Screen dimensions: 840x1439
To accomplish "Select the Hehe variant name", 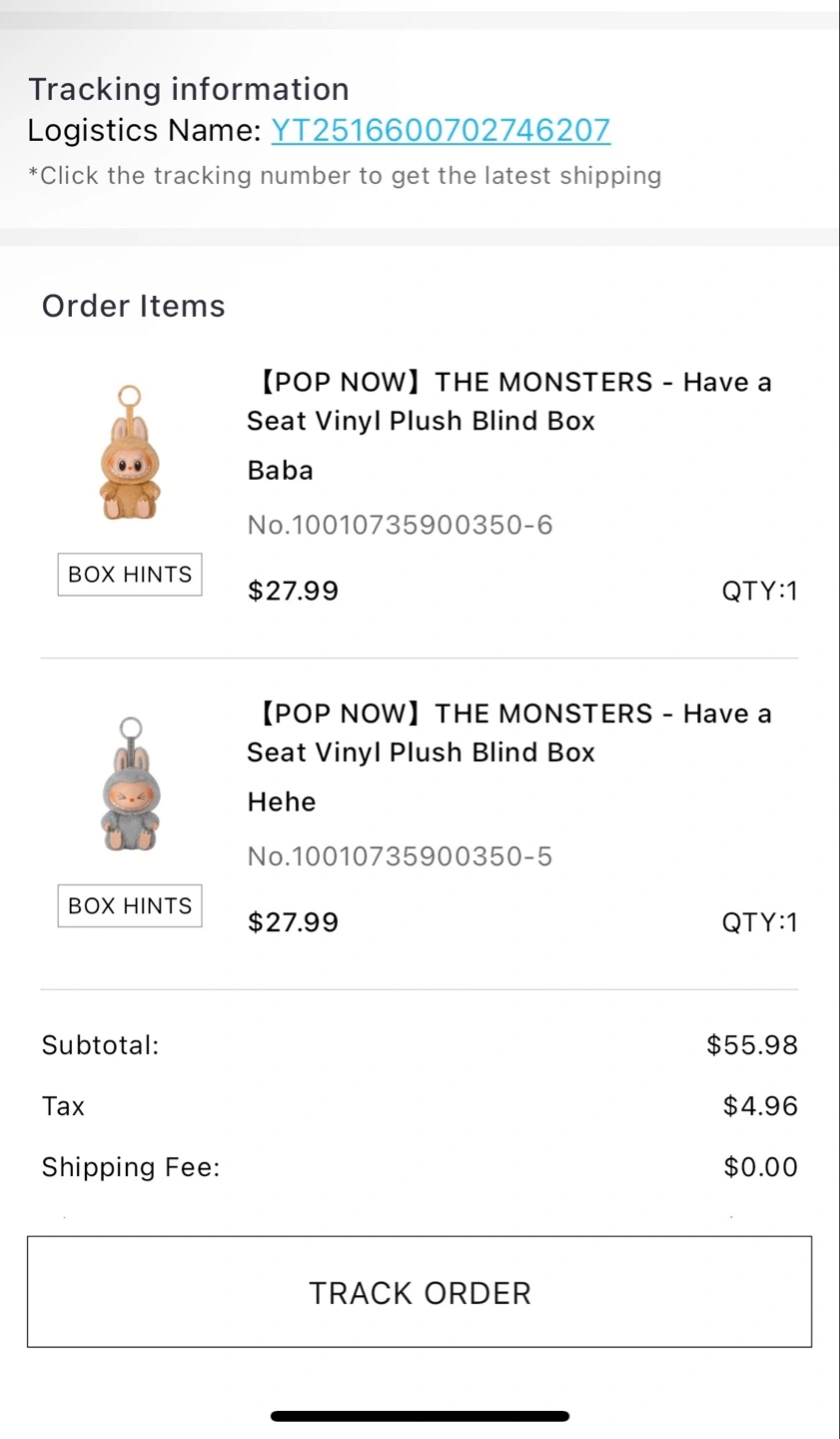I will [282, 801].
